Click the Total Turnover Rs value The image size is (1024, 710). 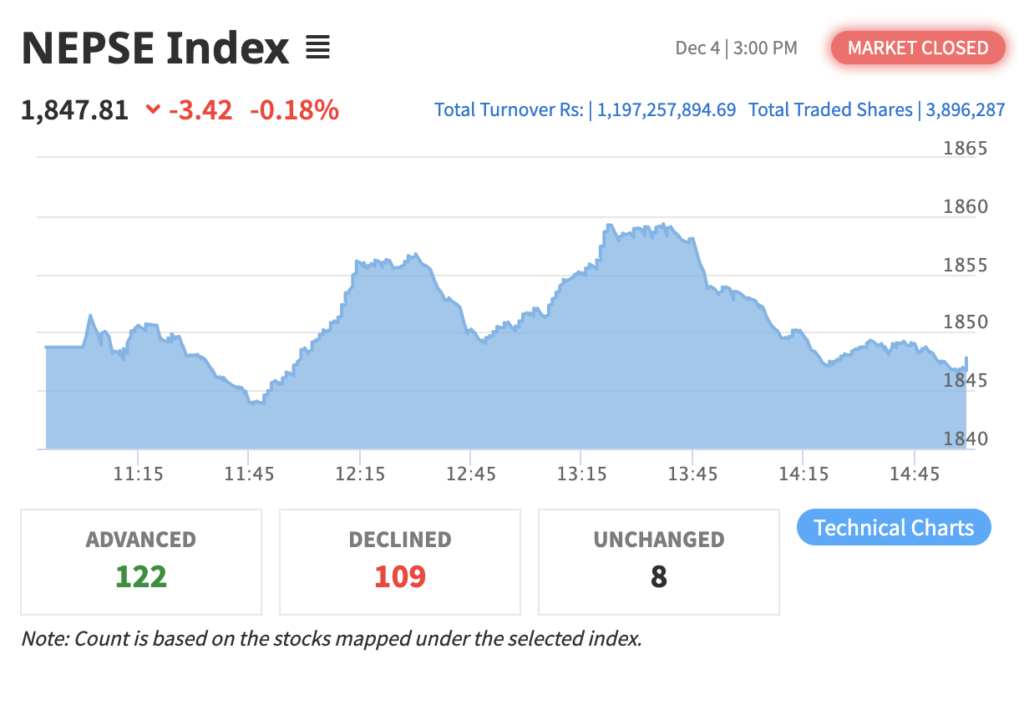pos(666,110)
